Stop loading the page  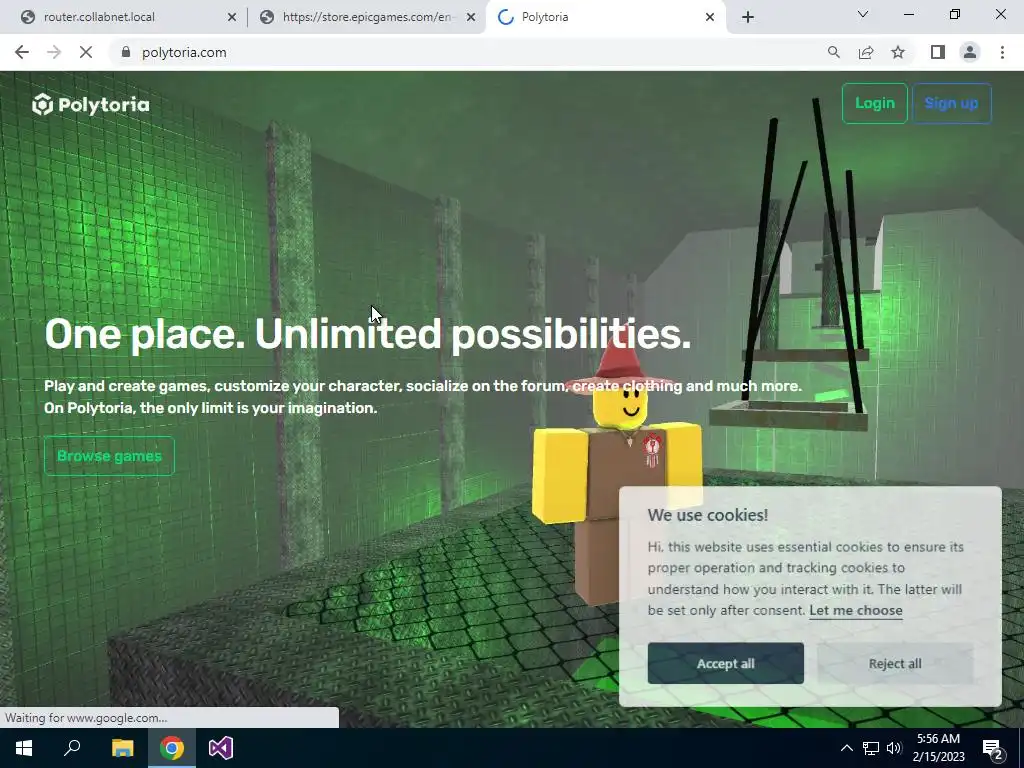tap(86, 52)
